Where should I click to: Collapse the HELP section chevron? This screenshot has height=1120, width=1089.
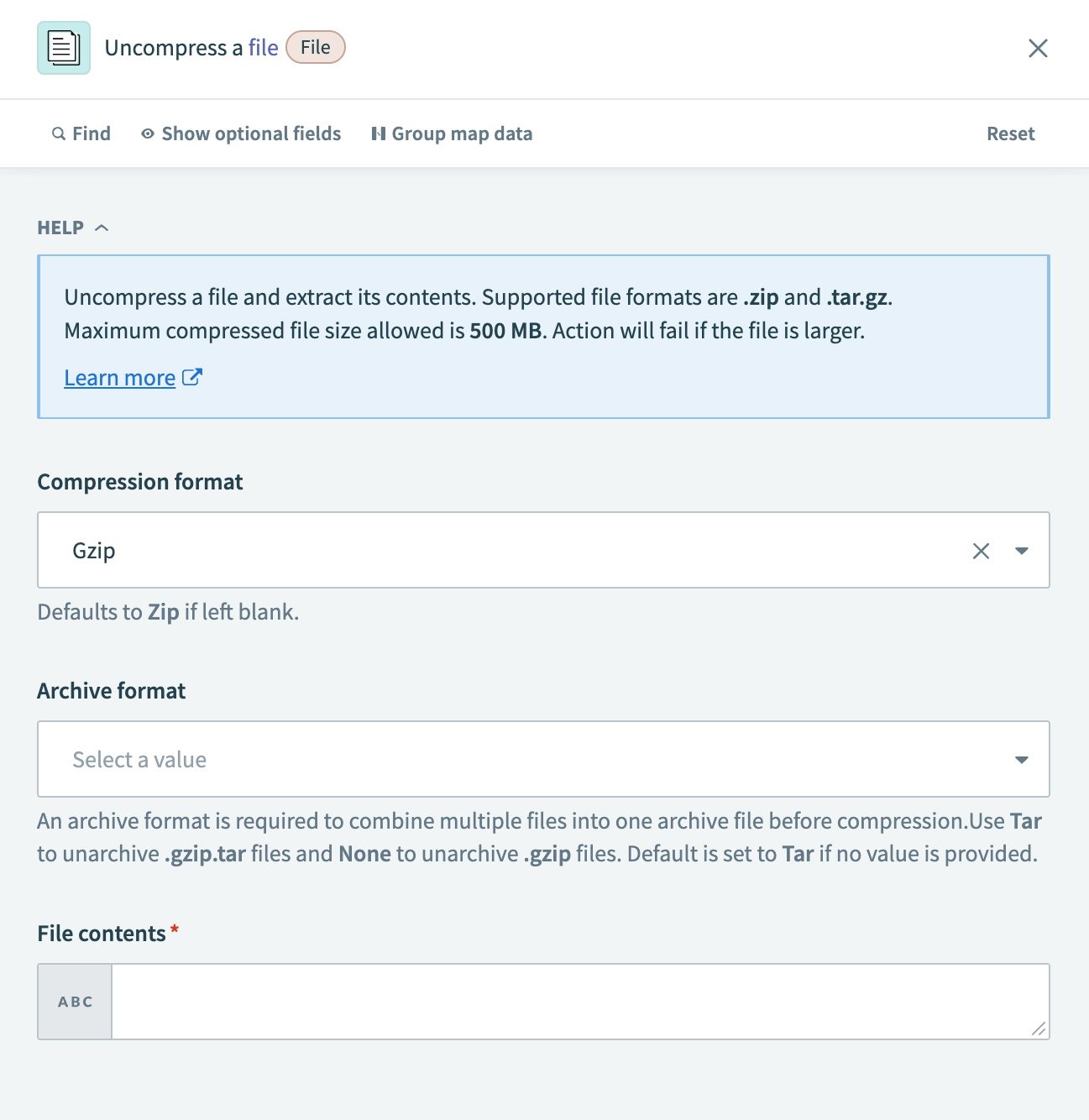[x=102, y=228]
